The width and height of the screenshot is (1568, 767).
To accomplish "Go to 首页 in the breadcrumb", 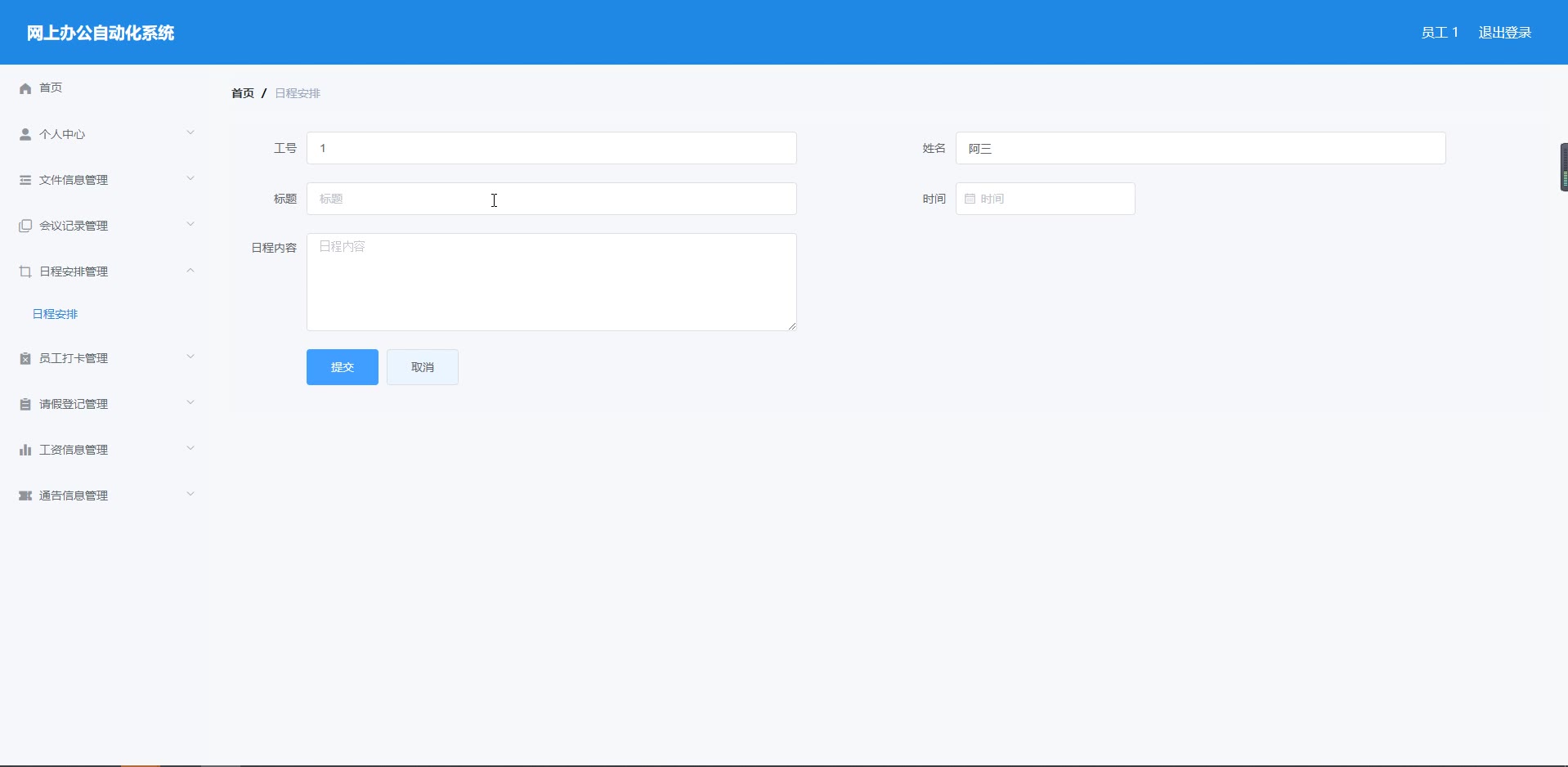I will [x=243, y=93].
